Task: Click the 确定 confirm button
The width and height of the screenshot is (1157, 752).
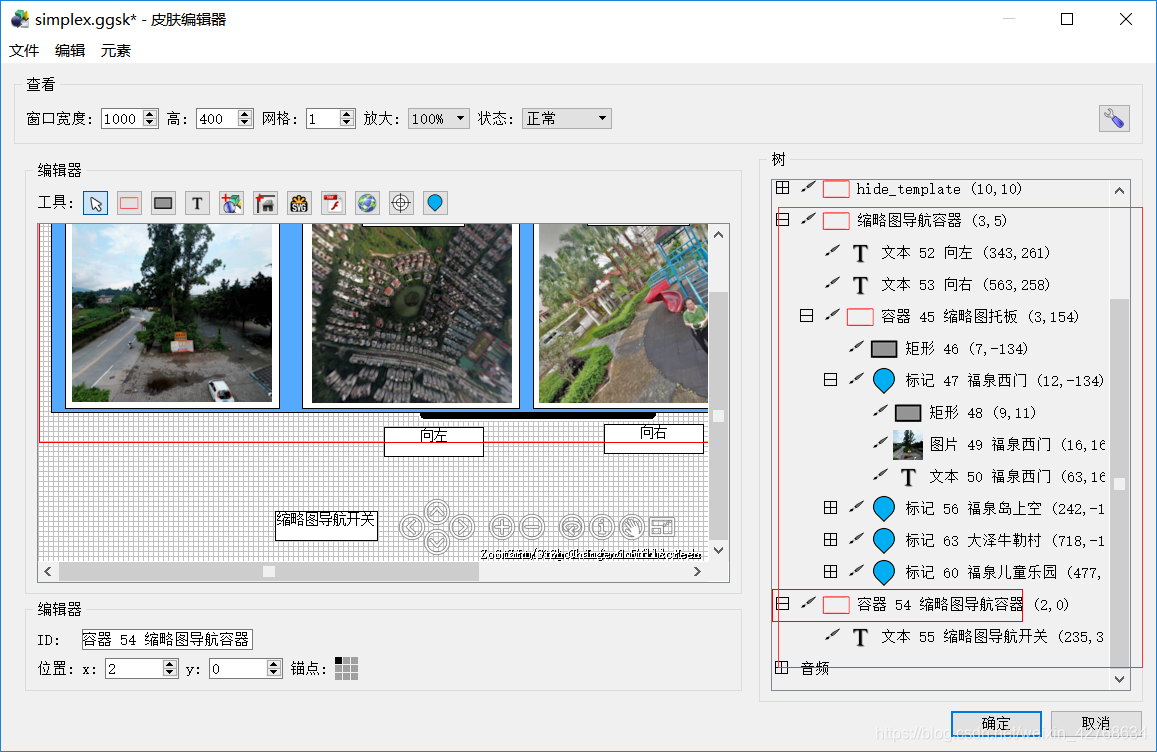Action: (995, 723)
